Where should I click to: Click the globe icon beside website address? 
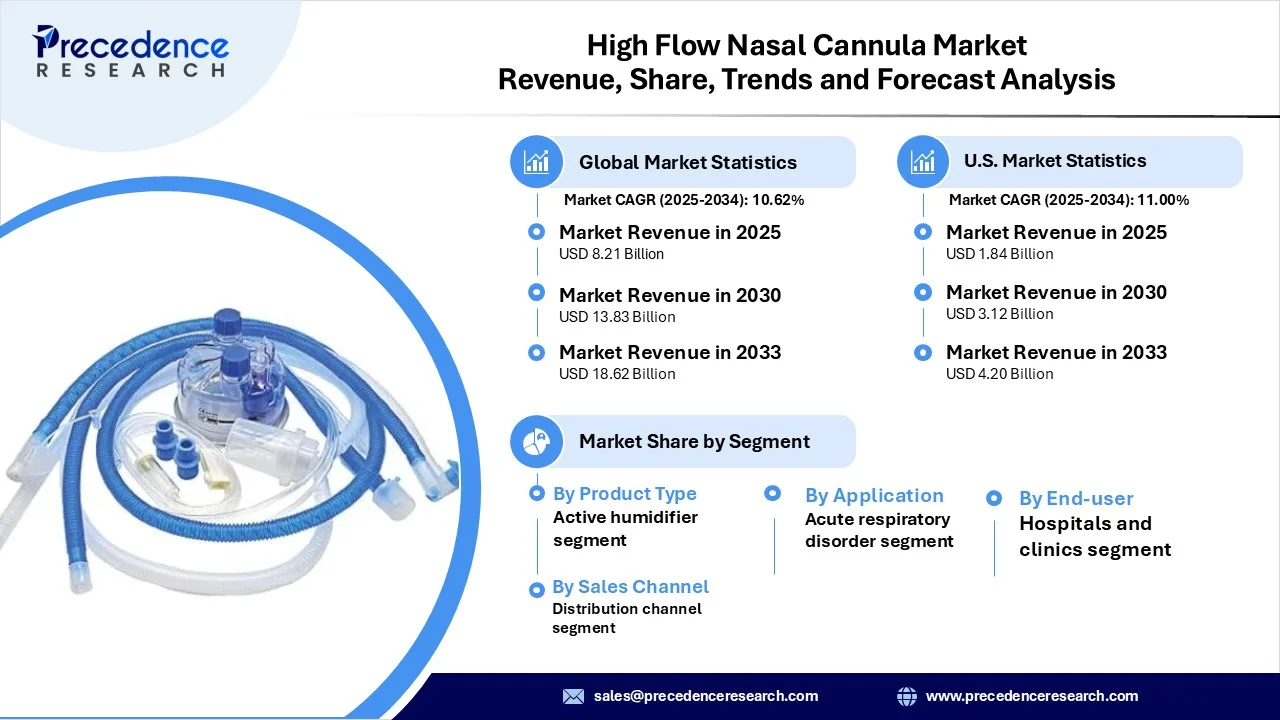click(x=907, y=696)
